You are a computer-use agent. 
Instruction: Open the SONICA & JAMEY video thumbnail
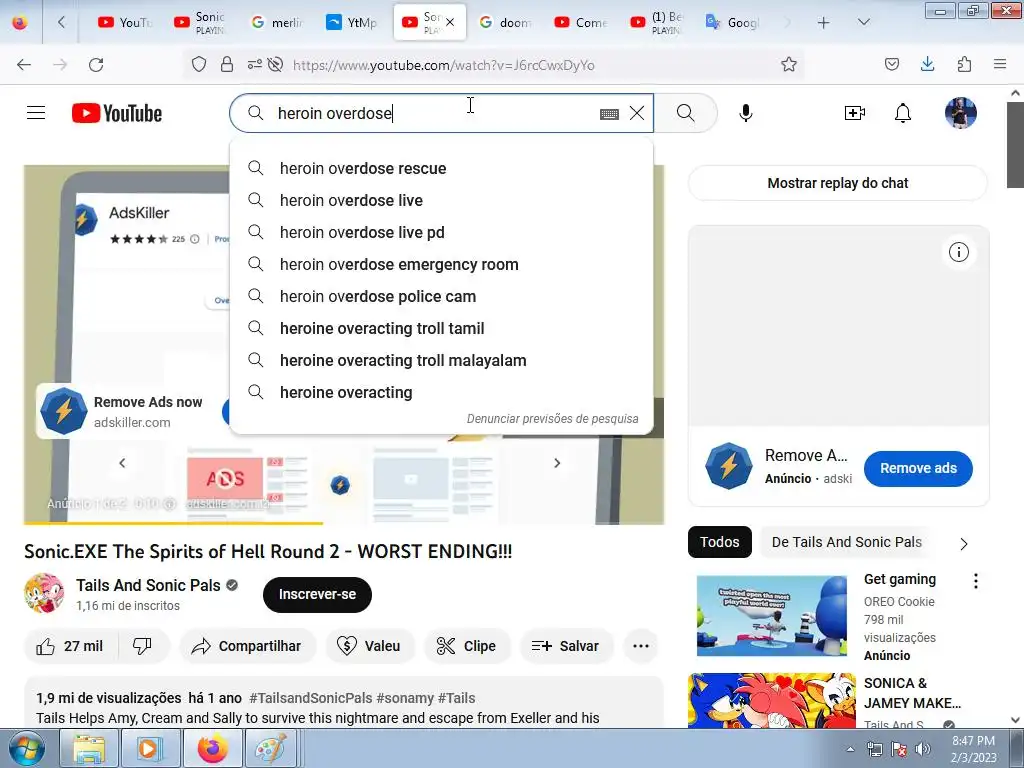[x=771, y=701]
